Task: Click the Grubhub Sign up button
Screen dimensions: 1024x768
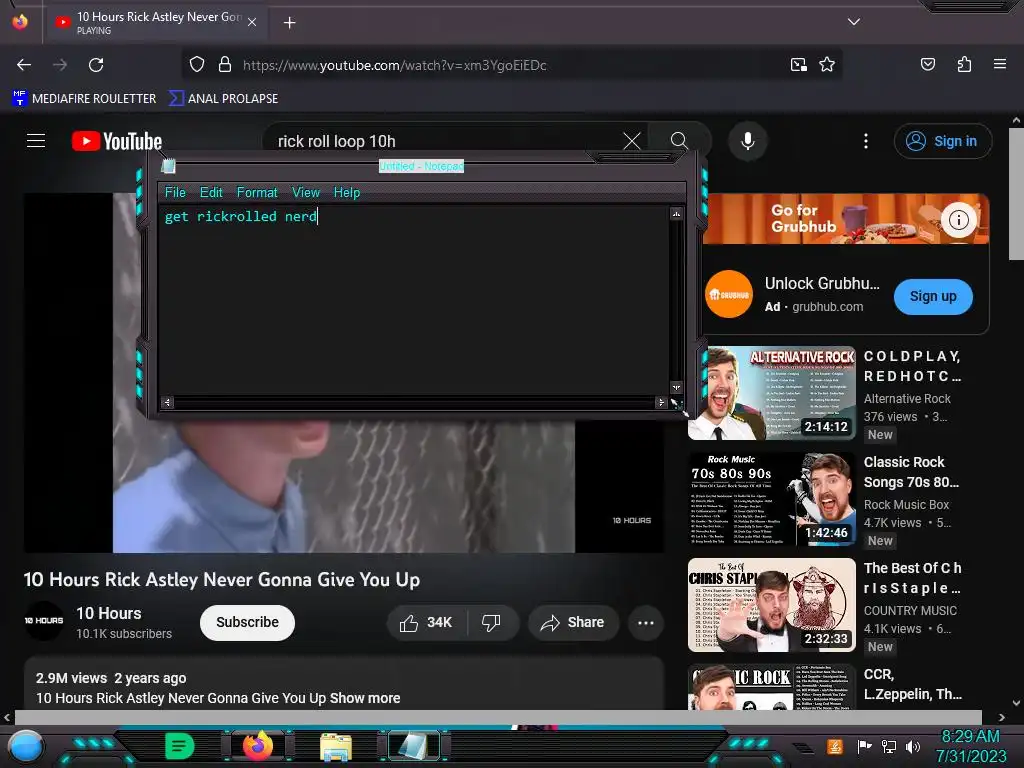Action: (933, 296)
